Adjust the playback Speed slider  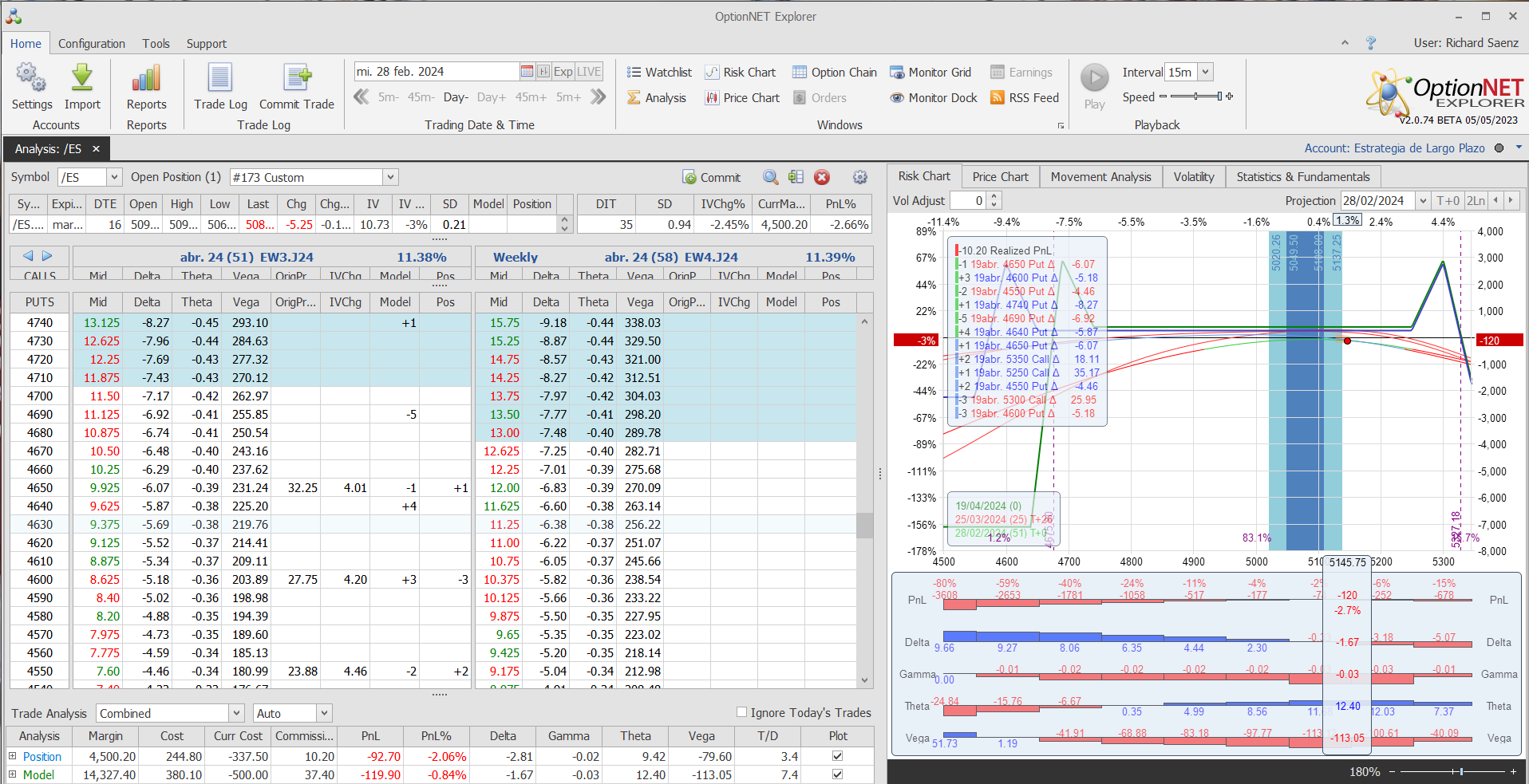coord(1196,97)
